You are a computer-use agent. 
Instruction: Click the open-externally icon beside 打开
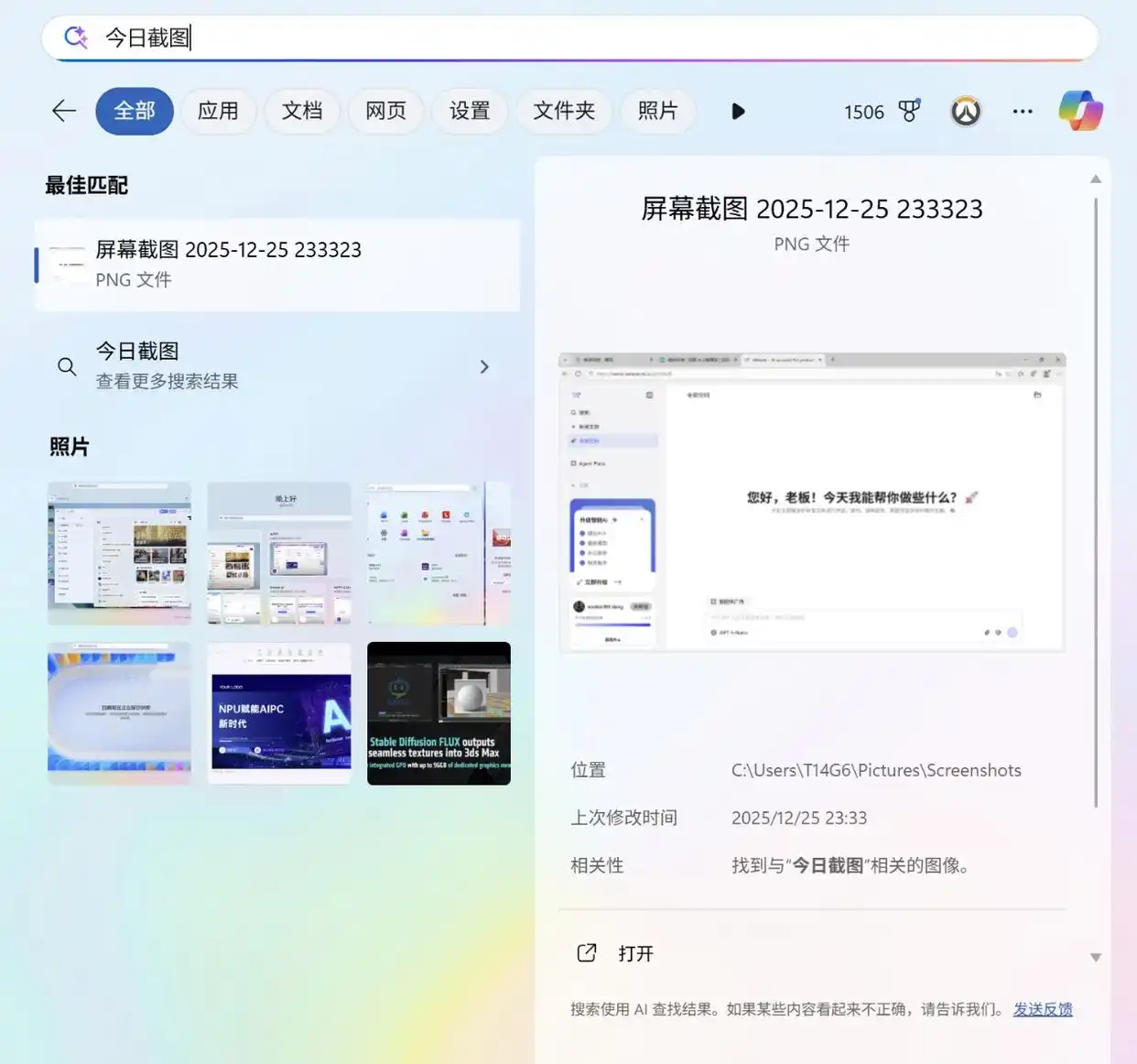[x=586, y=952]
